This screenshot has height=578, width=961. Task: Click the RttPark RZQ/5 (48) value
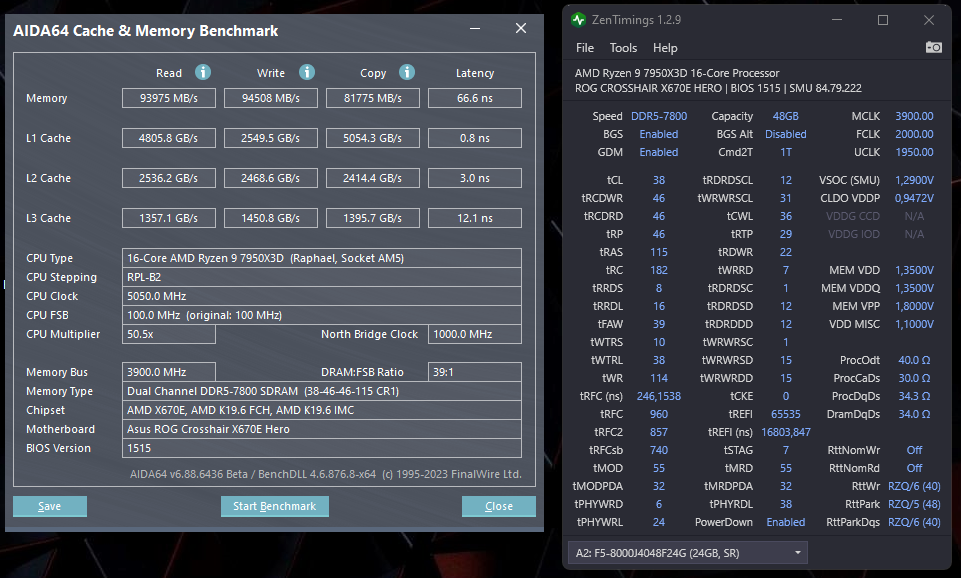click(x=914, y=504)
